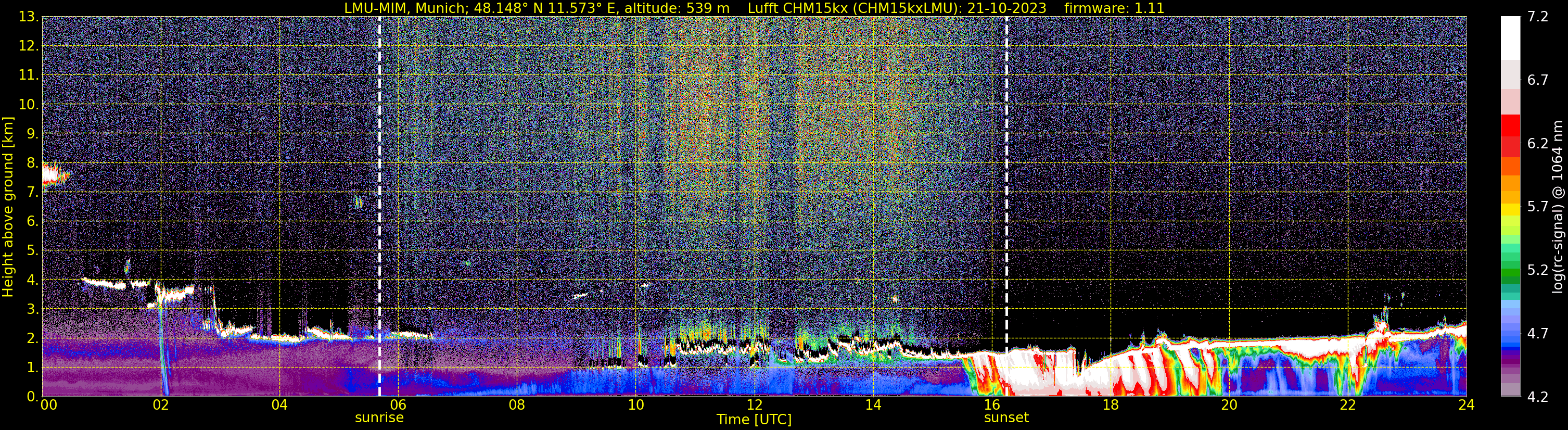Click the 'sunrise' label below the axis

click(x=379, y=418)
